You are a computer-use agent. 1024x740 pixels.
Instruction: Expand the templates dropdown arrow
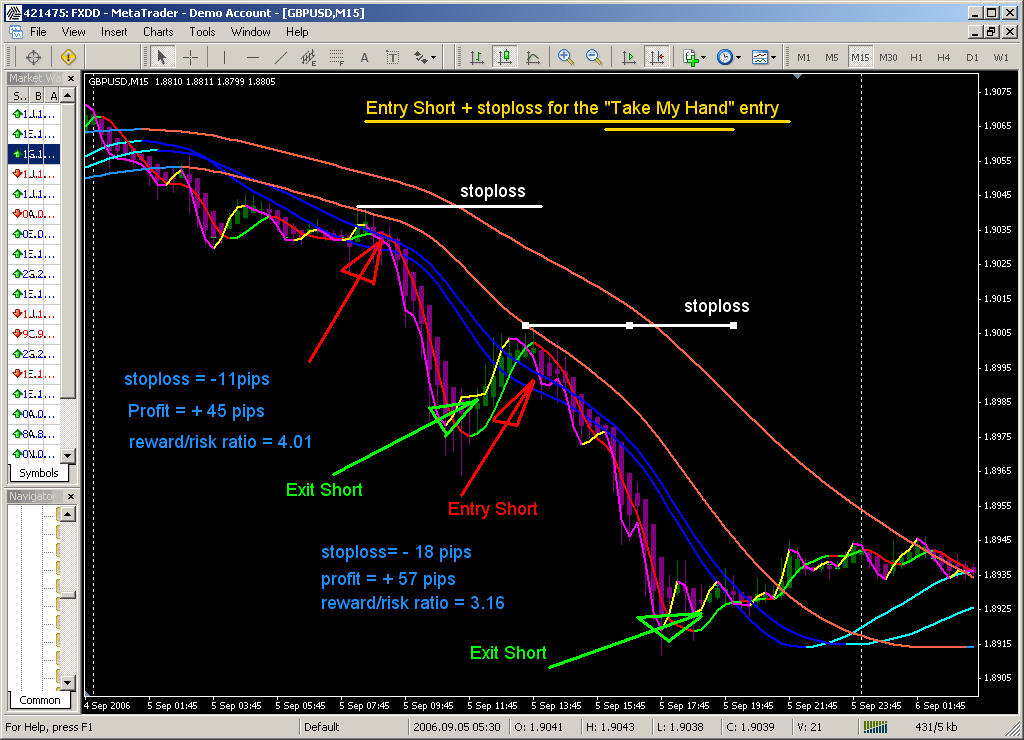point(773,58)
